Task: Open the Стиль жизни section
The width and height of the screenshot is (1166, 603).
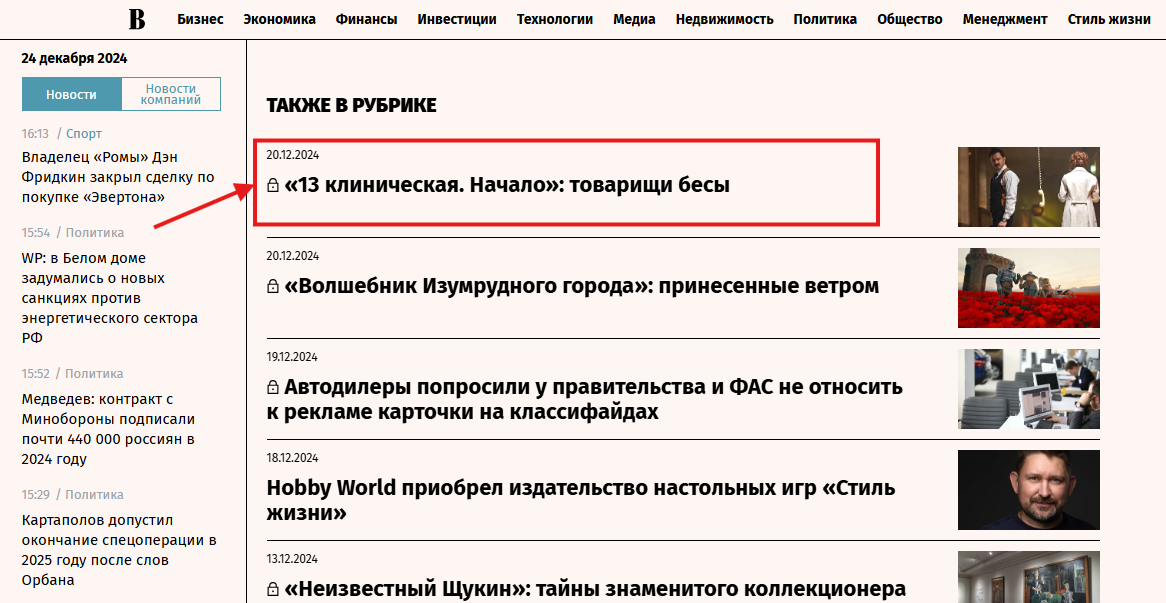Action: (x=1109, y=19)
